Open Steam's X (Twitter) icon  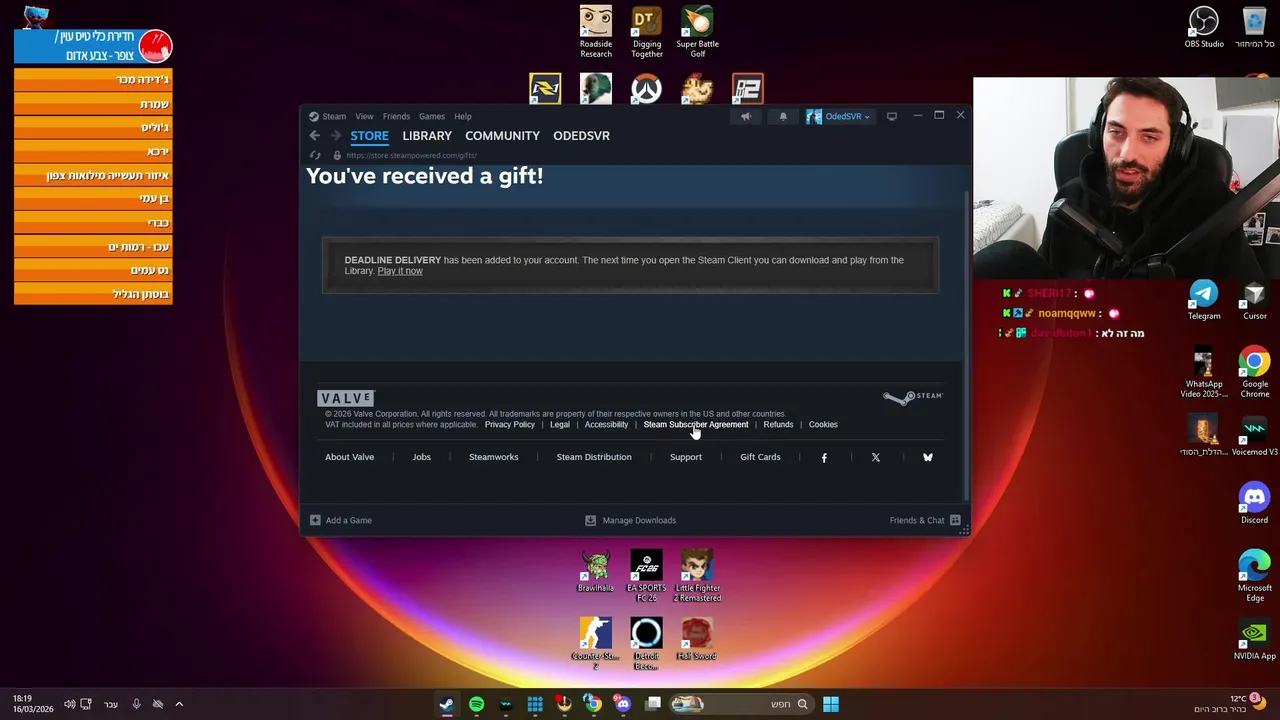pos(876,457)
